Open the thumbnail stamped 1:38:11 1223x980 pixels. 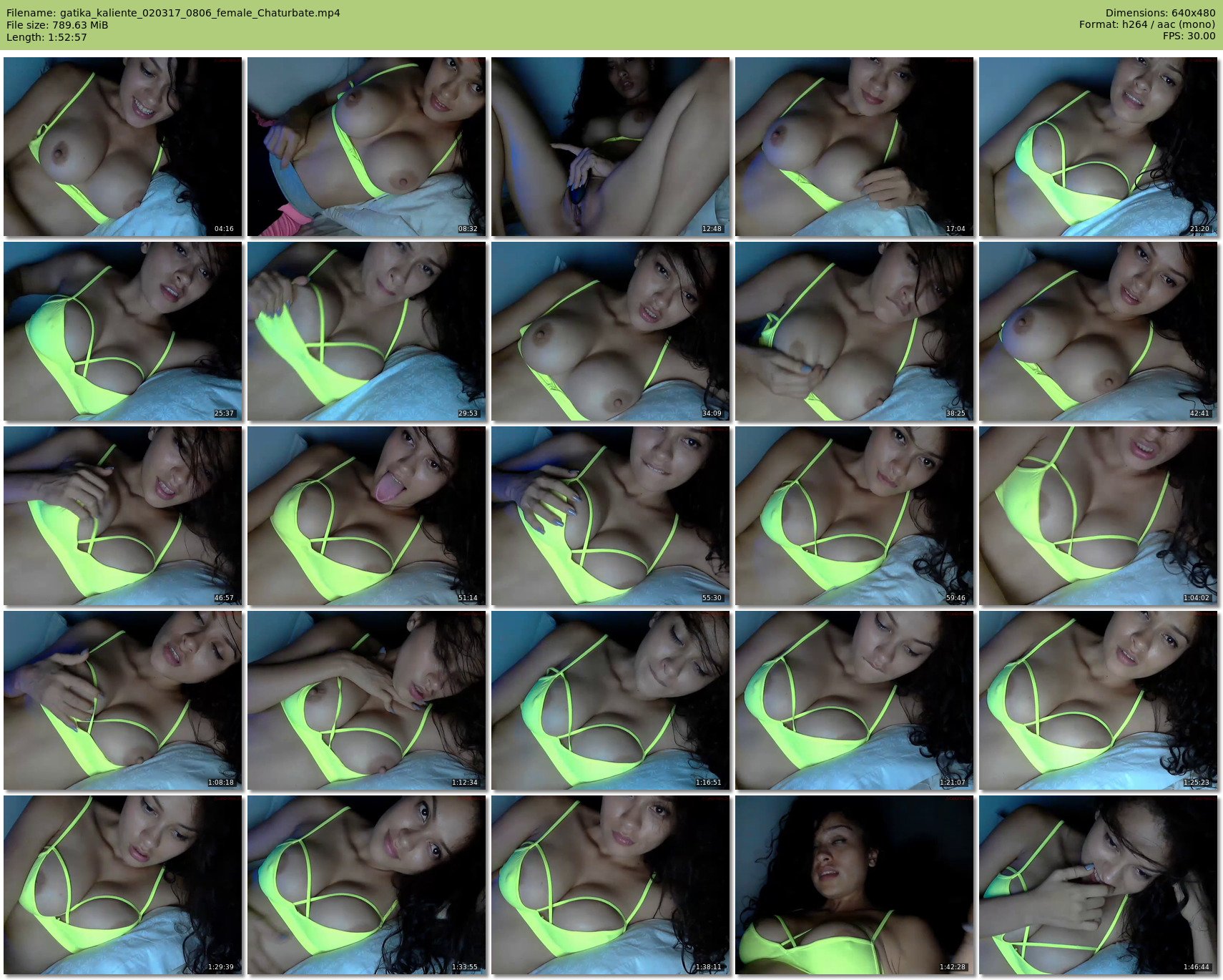coord(611,885)
